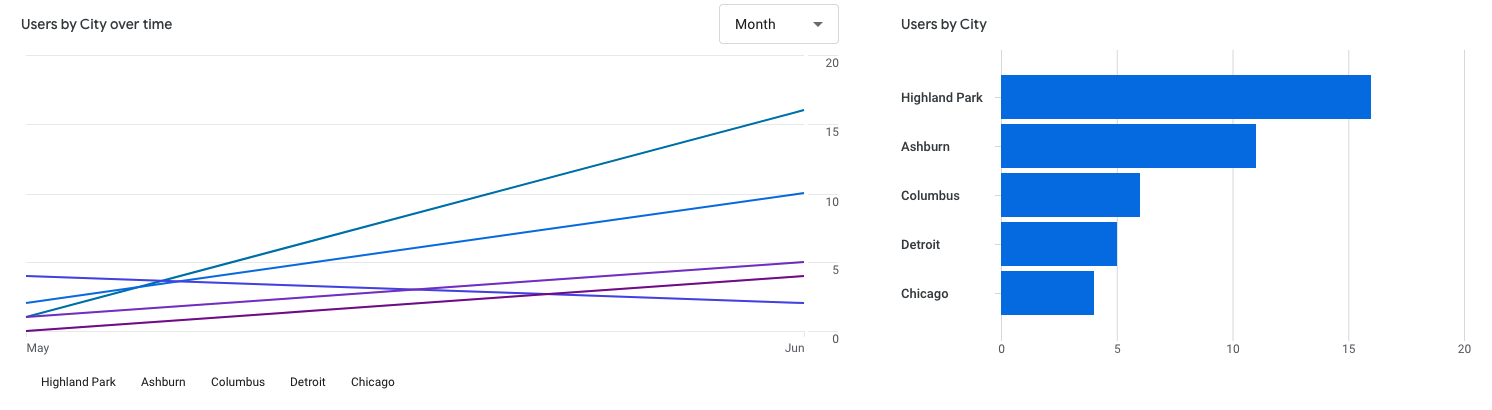The width and height of the screenshot is (1492, 410).
Task: Click the Columbus bar chart label
Action: 930,196
